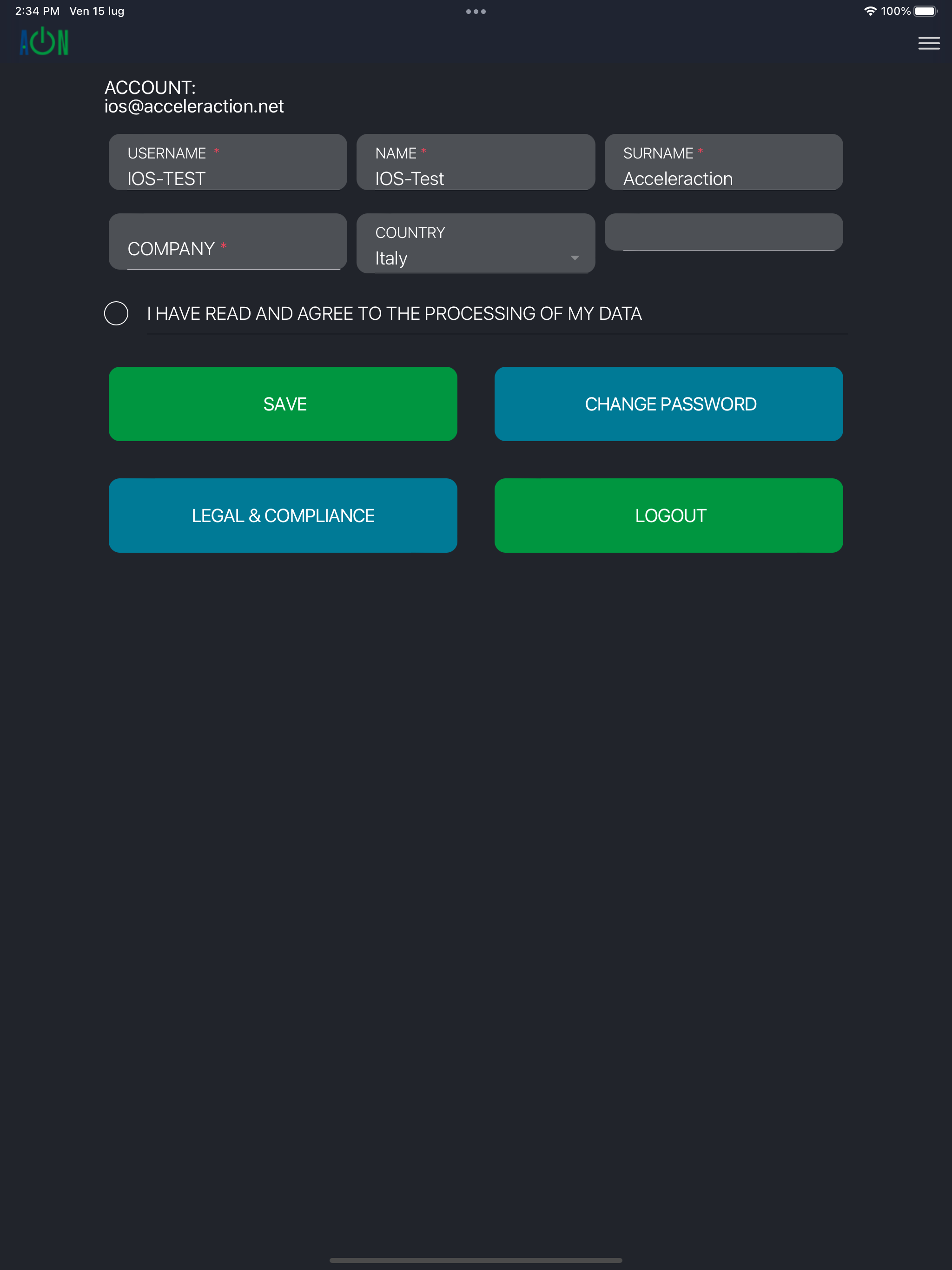Viewport: 952px width, 1270px height.
Task: Tap account email ios@acceleraction.net
Action: [x=194, y=106]
